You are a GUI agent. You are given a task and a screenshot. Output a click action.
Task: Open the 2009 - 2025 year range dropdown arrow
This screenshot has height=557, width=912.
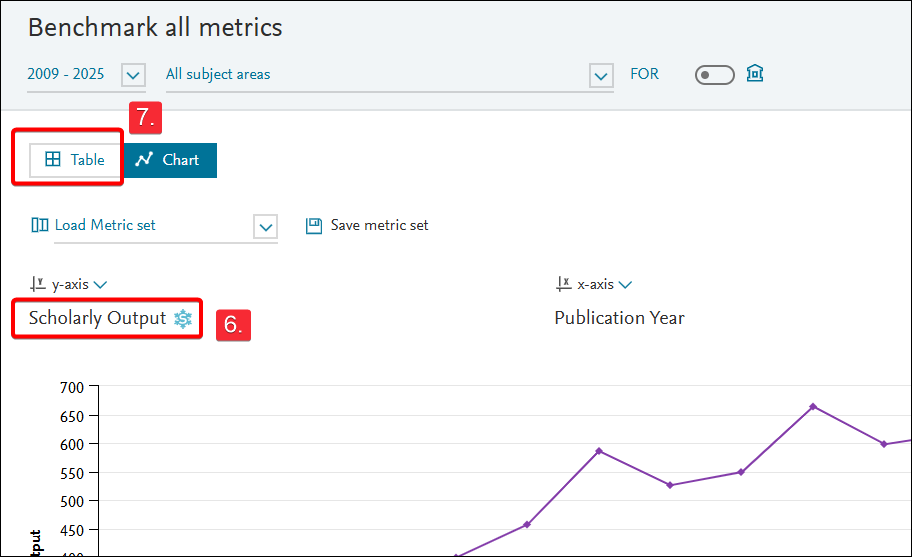click(133, 75)
